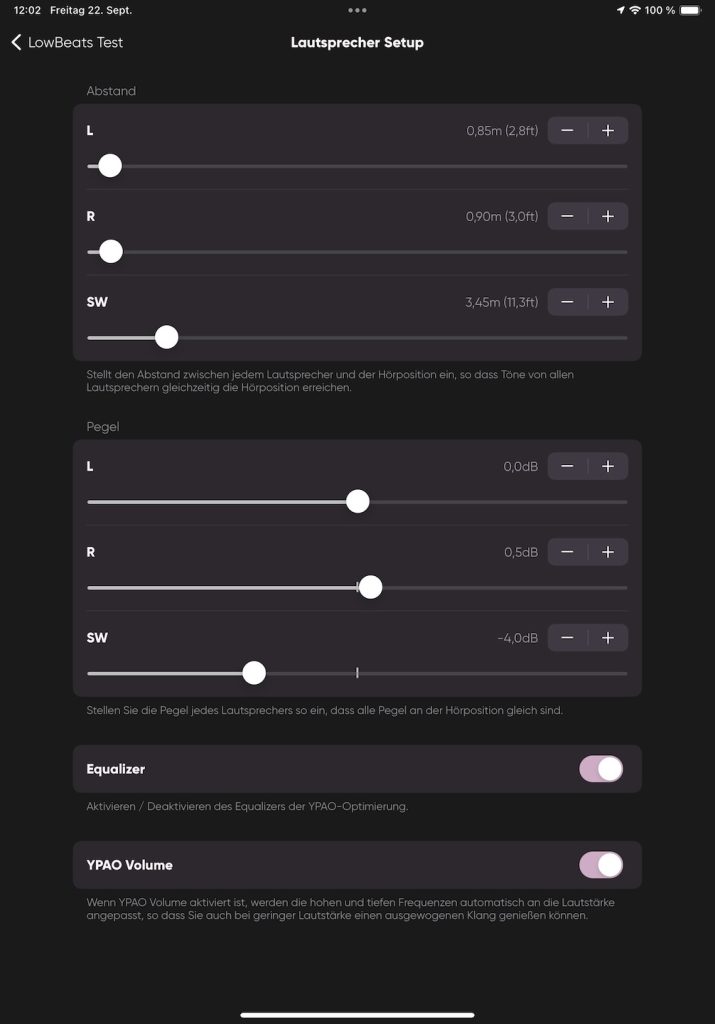Click the subwoofer distance slider handle
The width and height of the screenshot is (715, 1024).
[x=167, y=337]
